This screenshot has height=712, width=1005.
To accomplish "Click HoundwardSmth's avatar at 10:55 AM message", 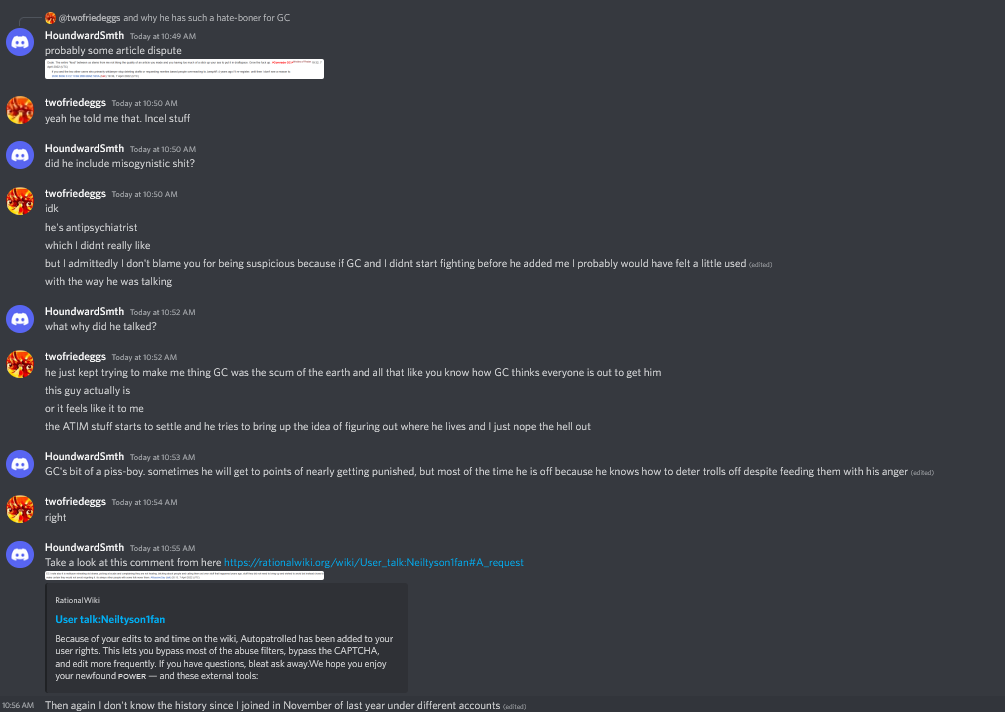I will coord(20,554).
